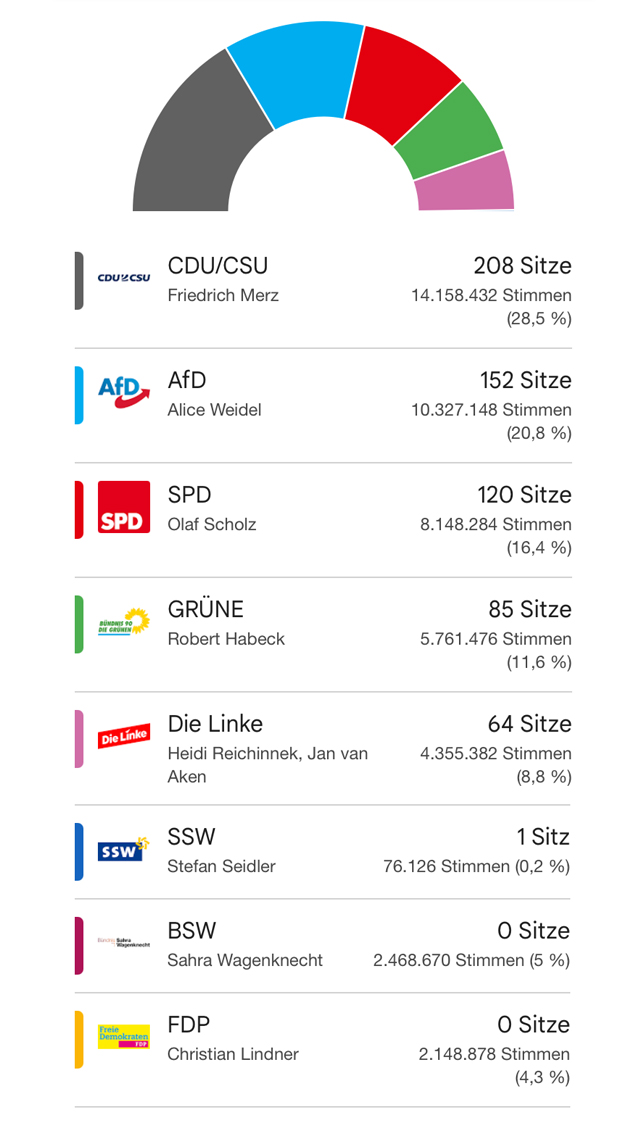Select the blue SSW logo
Viewport: 642px width, 1125px height.
click(x=123, y=850)
